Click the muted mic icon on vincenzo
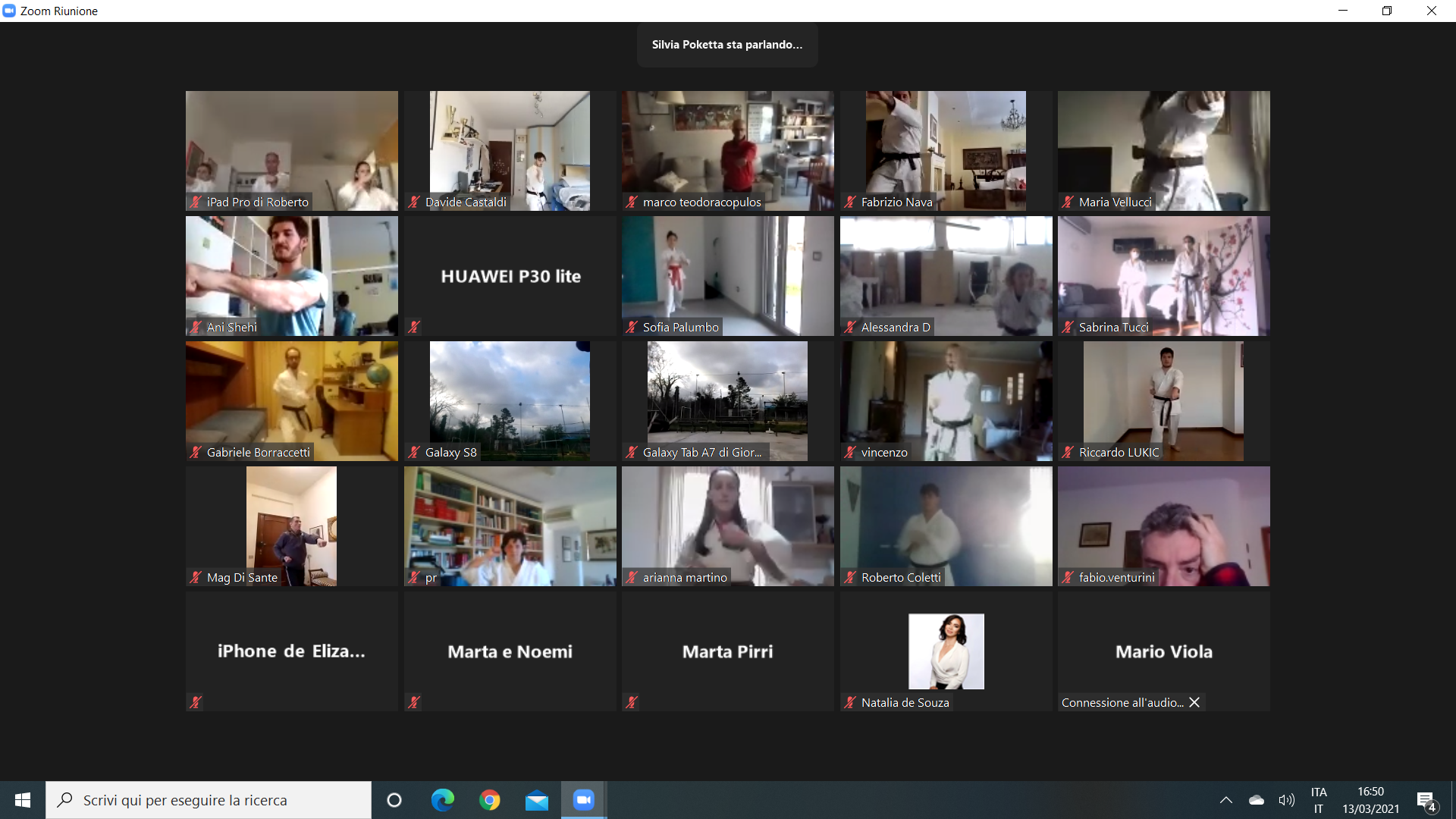 [850, 452]
